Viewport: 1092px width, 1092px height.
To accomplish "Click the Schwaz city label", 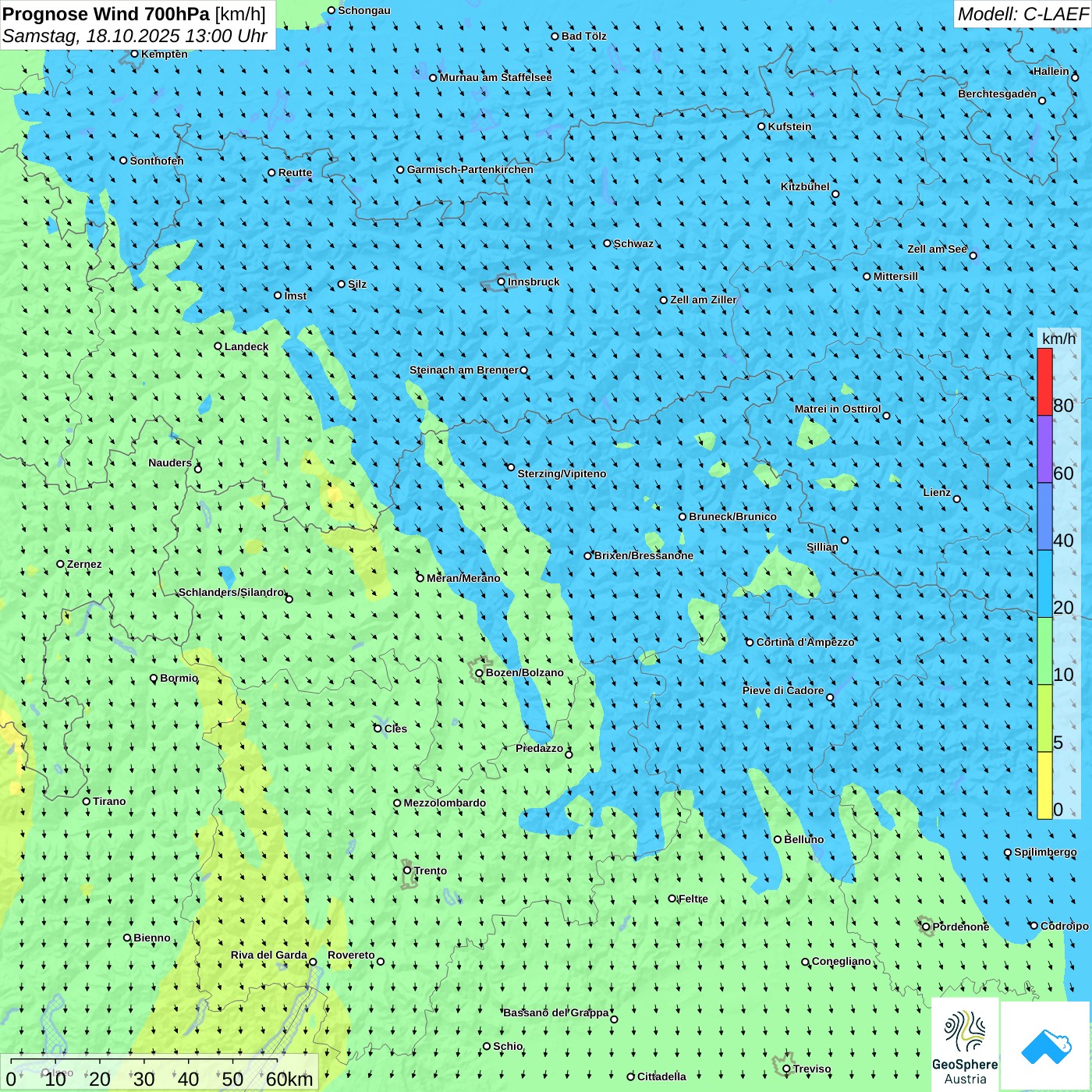I will (x=633, y=243).
